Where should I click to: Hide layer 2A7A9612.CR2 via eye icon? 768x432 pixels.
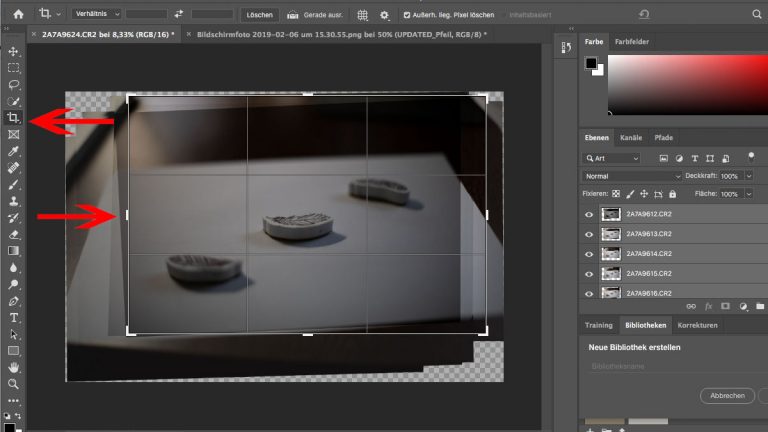pyautogui.click(x=589, y=214)
